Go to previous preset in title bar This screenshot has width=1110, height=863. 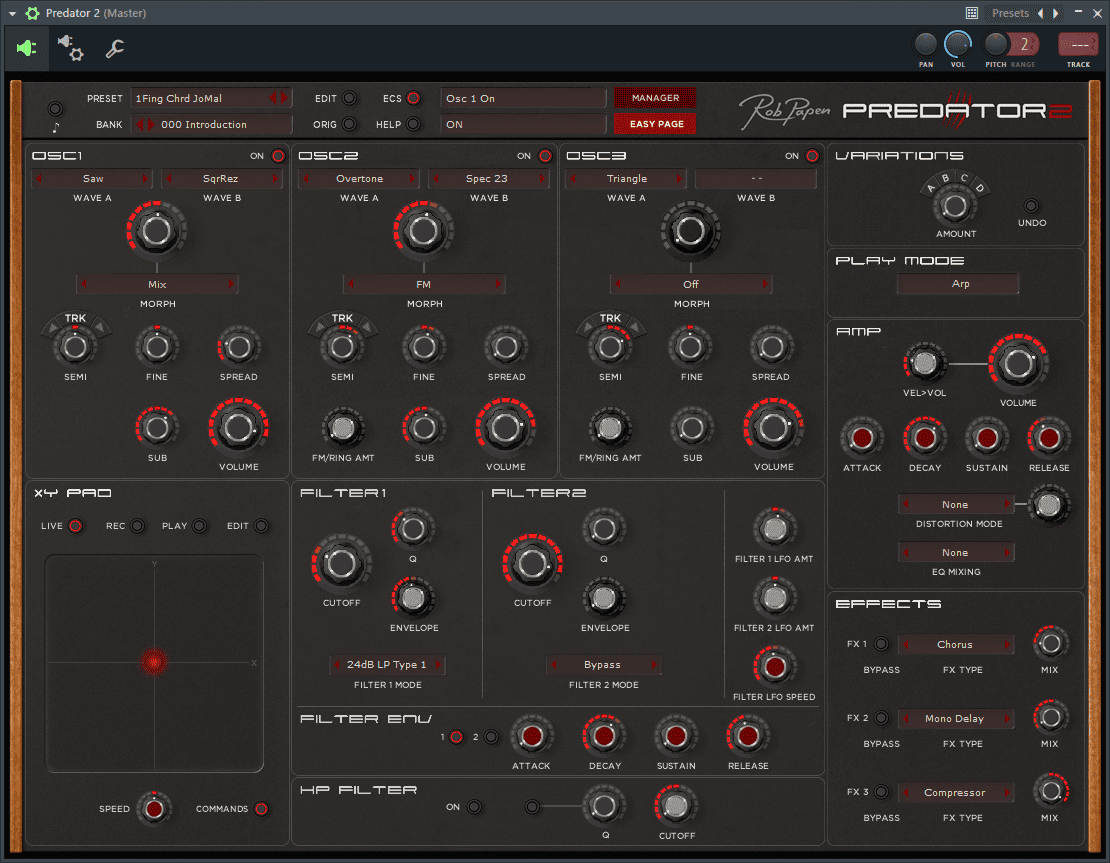(1041, 13)
